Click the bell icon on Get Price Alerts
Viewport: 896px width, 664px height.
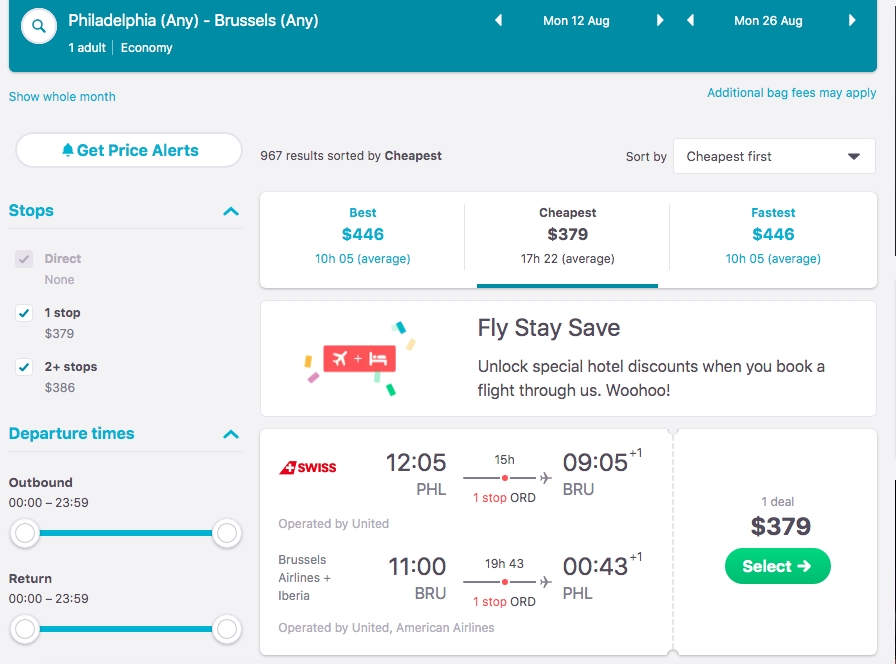[67, 150]
